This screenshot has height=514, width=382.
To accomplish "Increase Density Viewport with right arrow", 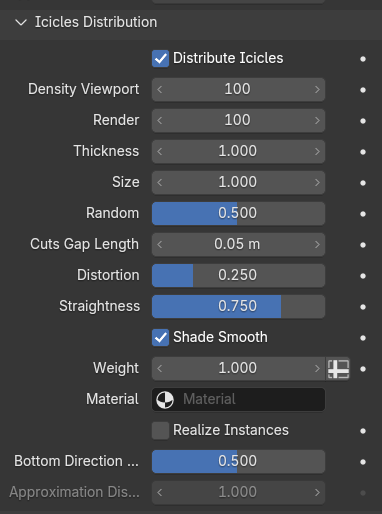I will click(x=317, y=90).
